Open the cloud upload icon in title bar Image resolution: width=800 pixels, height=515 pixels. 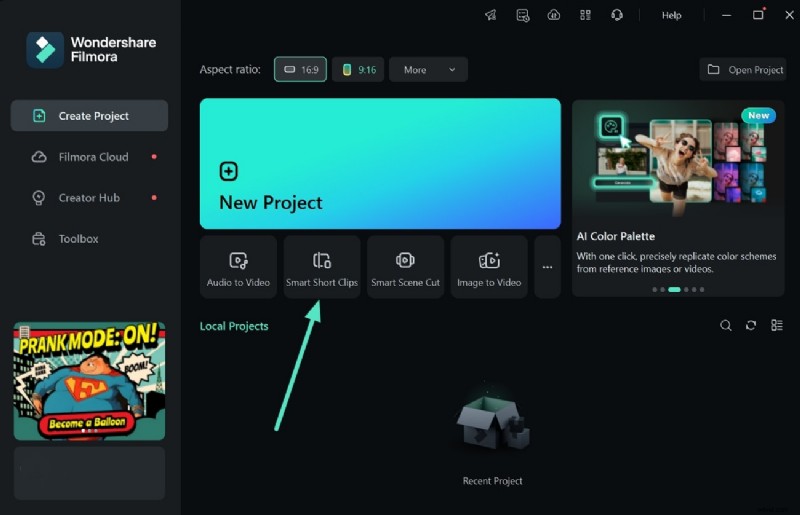(553, 15)
